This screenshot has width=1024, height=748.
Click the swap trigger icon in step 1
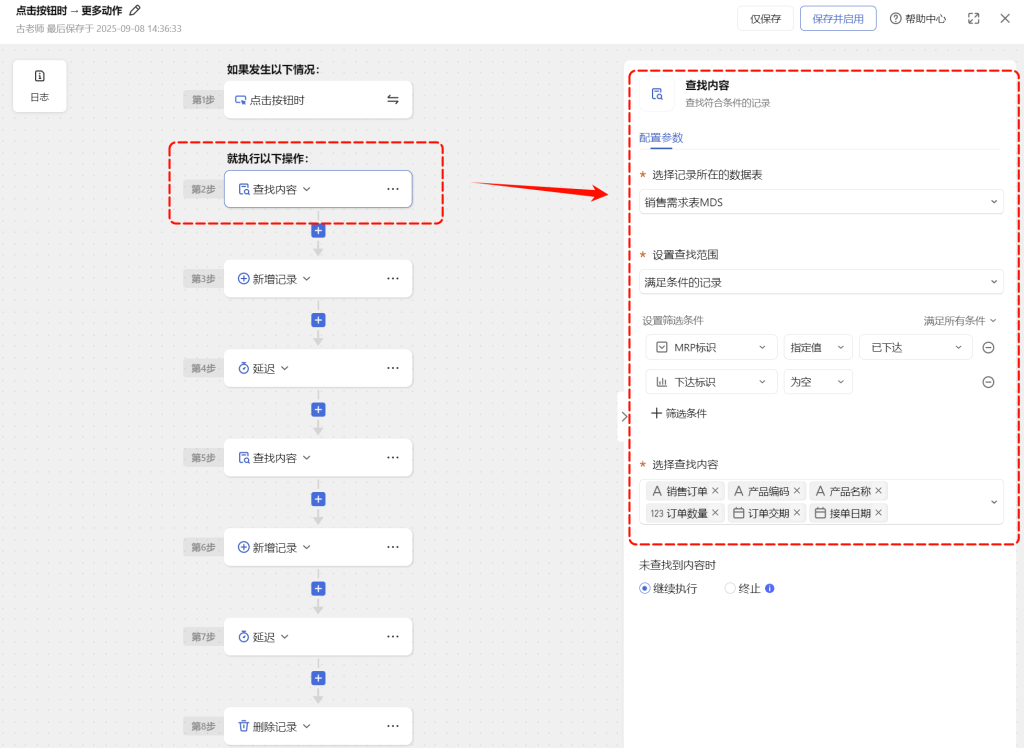(392, 99)
